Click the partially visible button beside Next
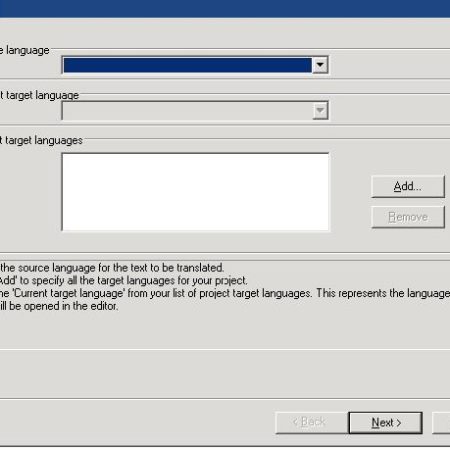 coord(441,423)
